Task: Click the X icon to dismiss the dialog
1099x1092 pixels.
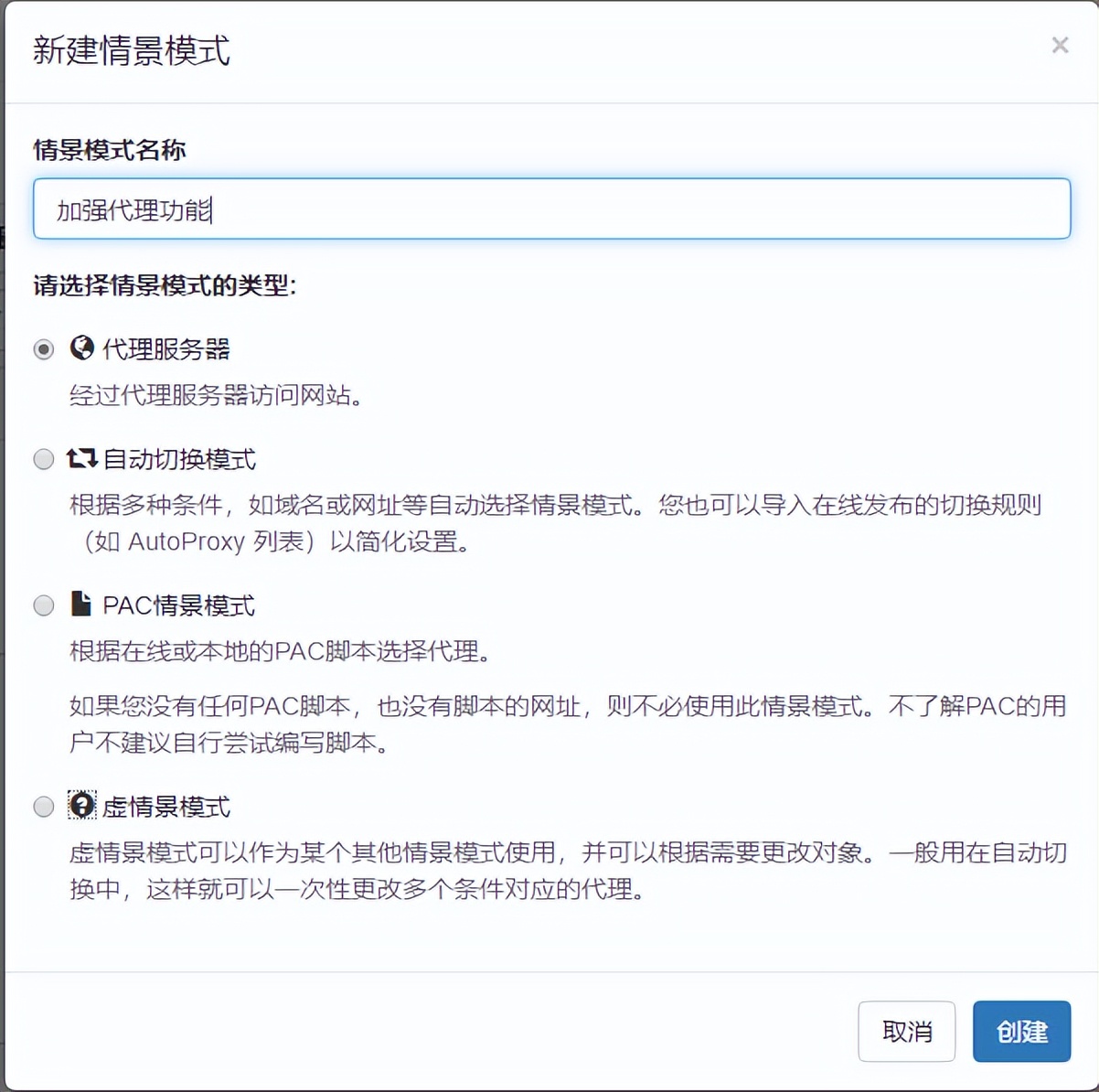Action: [1059, 45]
